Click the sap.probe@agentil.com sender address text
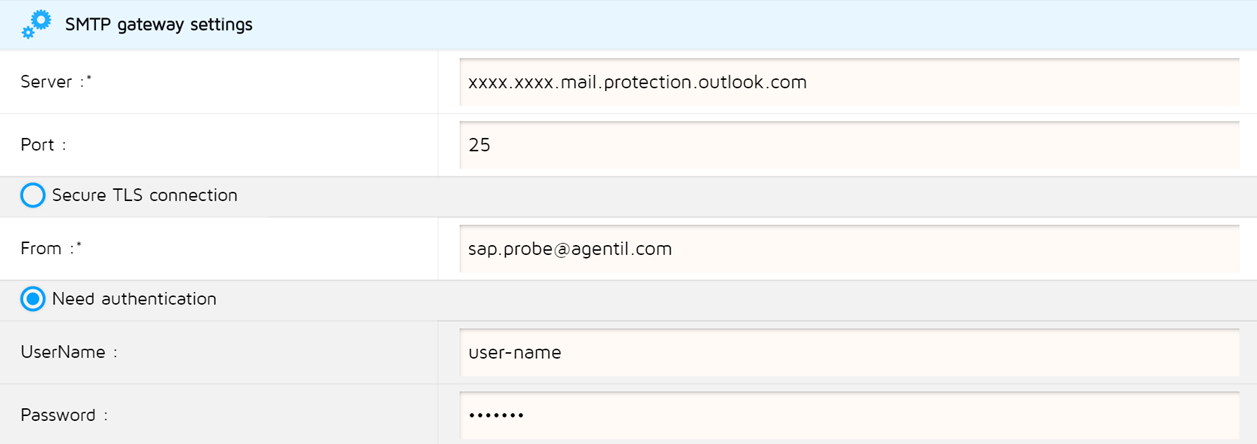Screen dimensions: 1257x444 570,249
